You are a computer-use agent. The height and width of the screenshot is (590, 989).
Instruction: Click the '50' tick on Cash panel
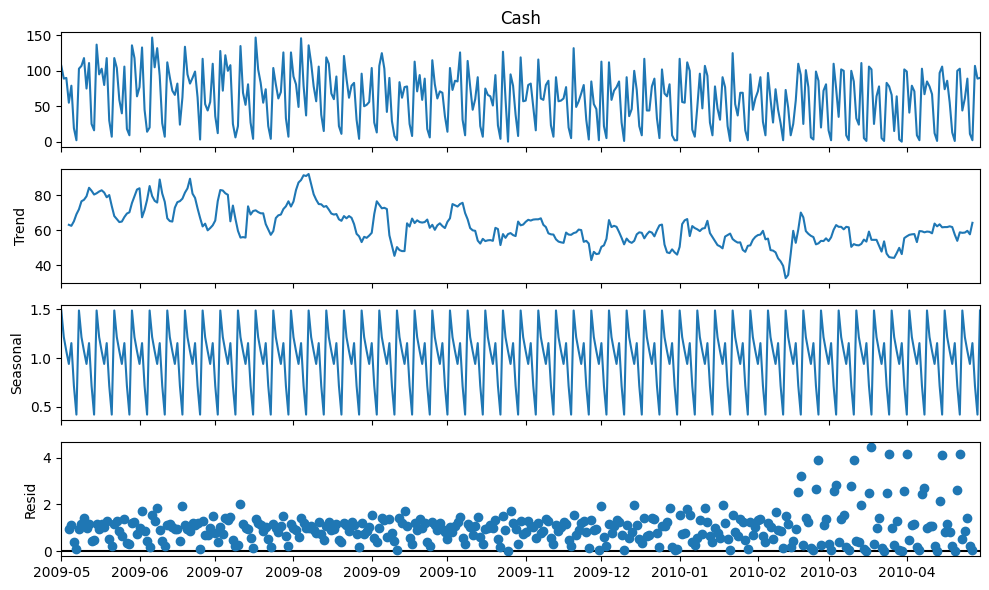click(x=43, y=107)
